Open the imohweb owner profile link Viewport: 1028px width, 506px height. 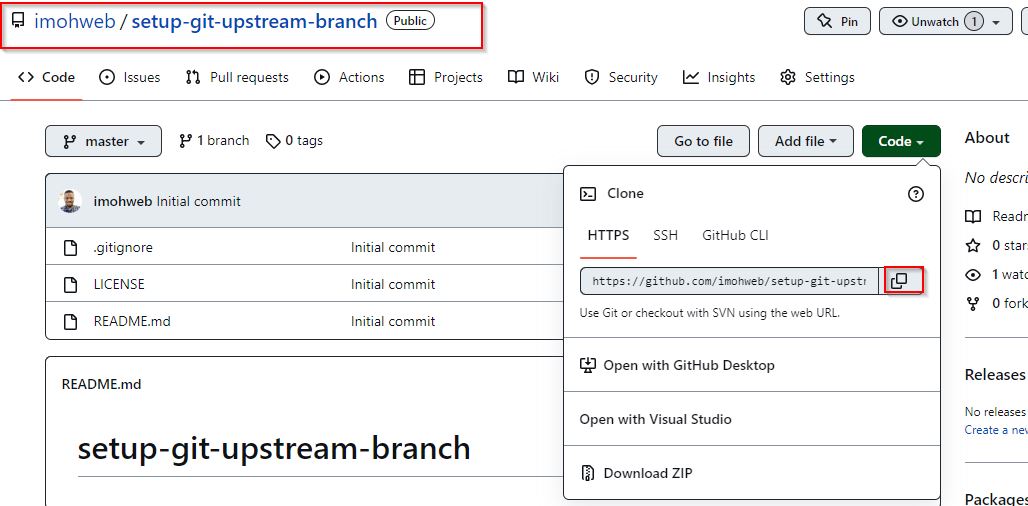[x=75, y=21]
